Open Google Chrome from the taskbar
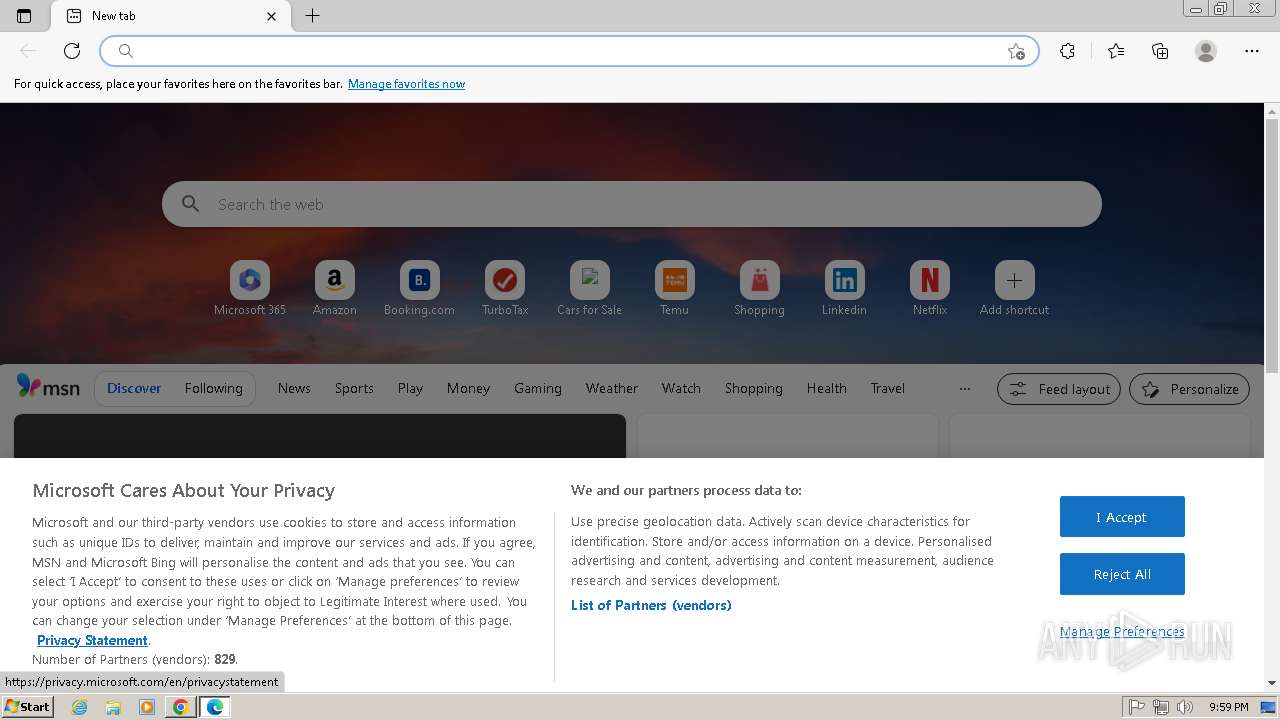This screenshot has height=720, width=1280. pyautogui.click(x=180, y=707)
